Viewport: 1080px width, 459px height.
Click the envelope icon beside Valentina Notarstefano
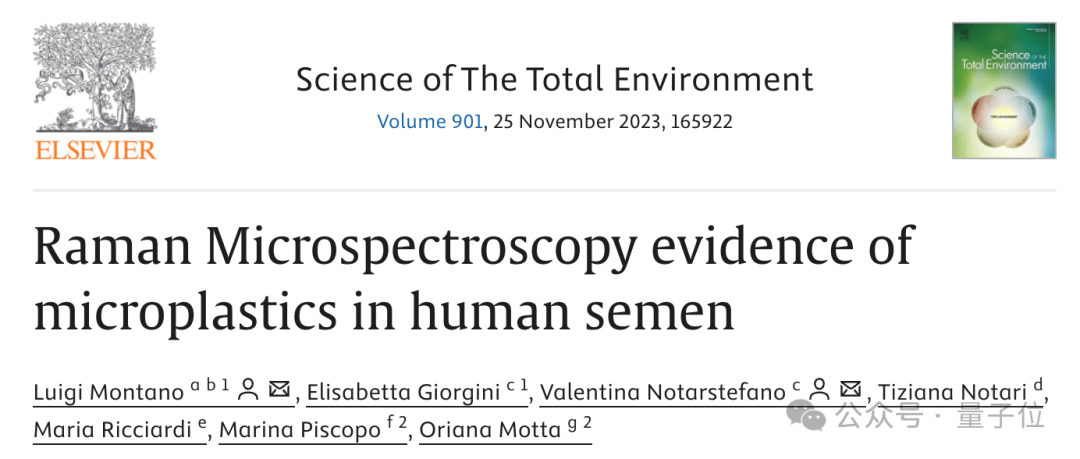(851, 389)
